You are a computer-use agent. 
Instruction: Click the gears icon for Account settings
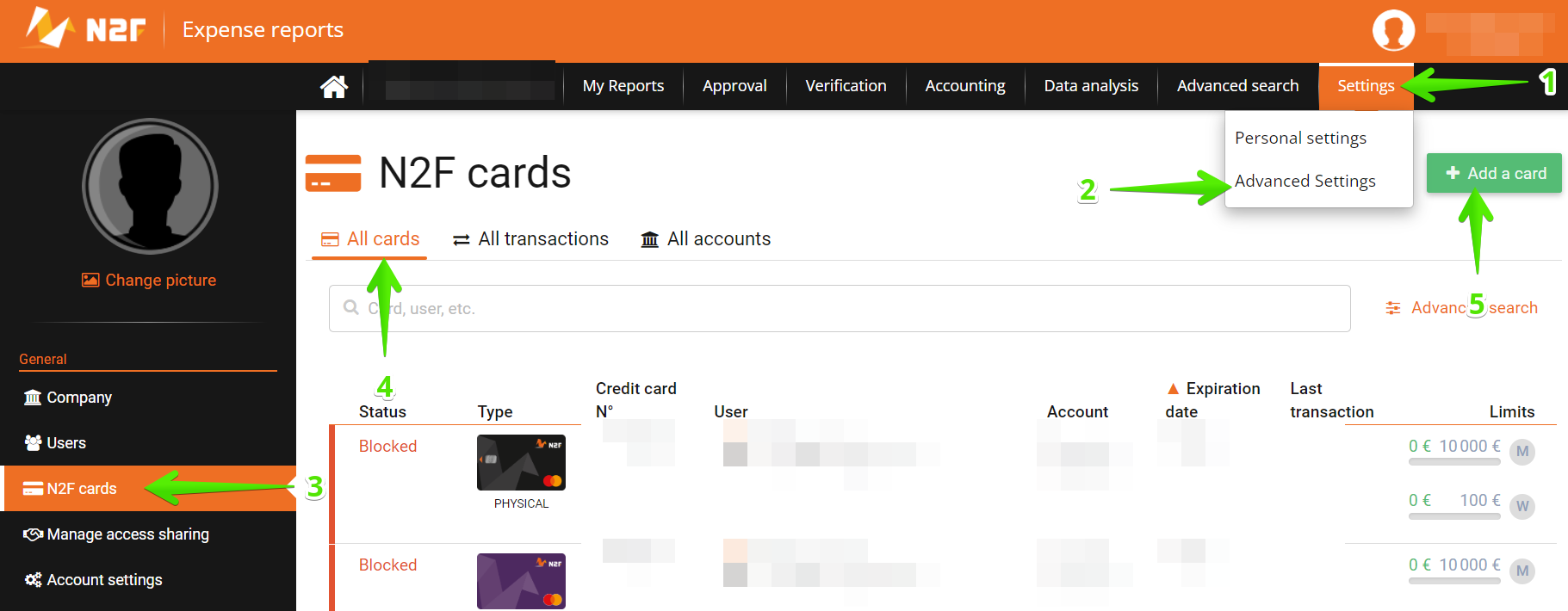[x=33, y=579]
